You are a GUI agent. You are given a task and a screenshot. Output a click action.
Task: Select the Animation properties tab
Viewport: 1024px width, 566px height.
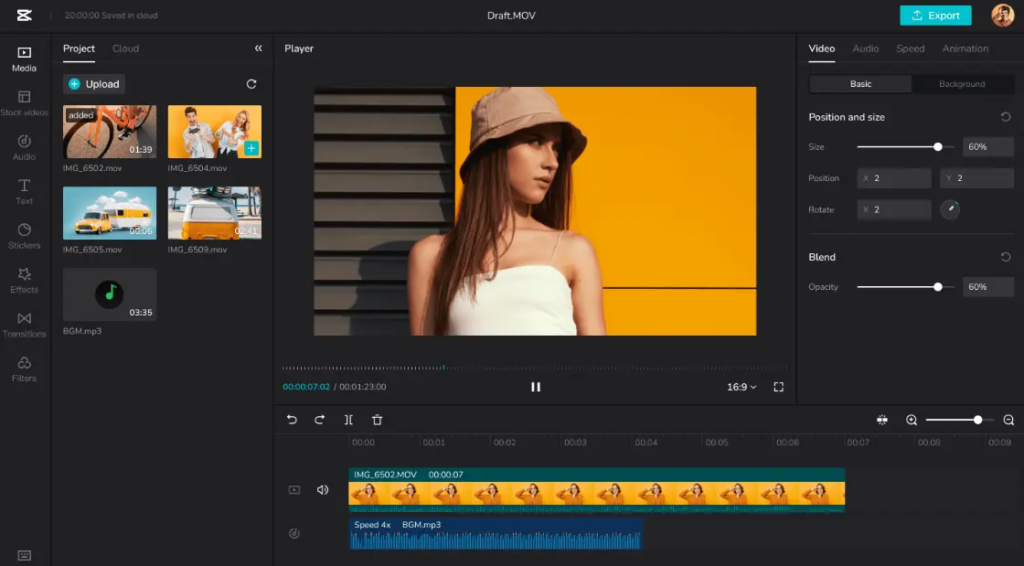pyautogui.click(x=965, y=49)
